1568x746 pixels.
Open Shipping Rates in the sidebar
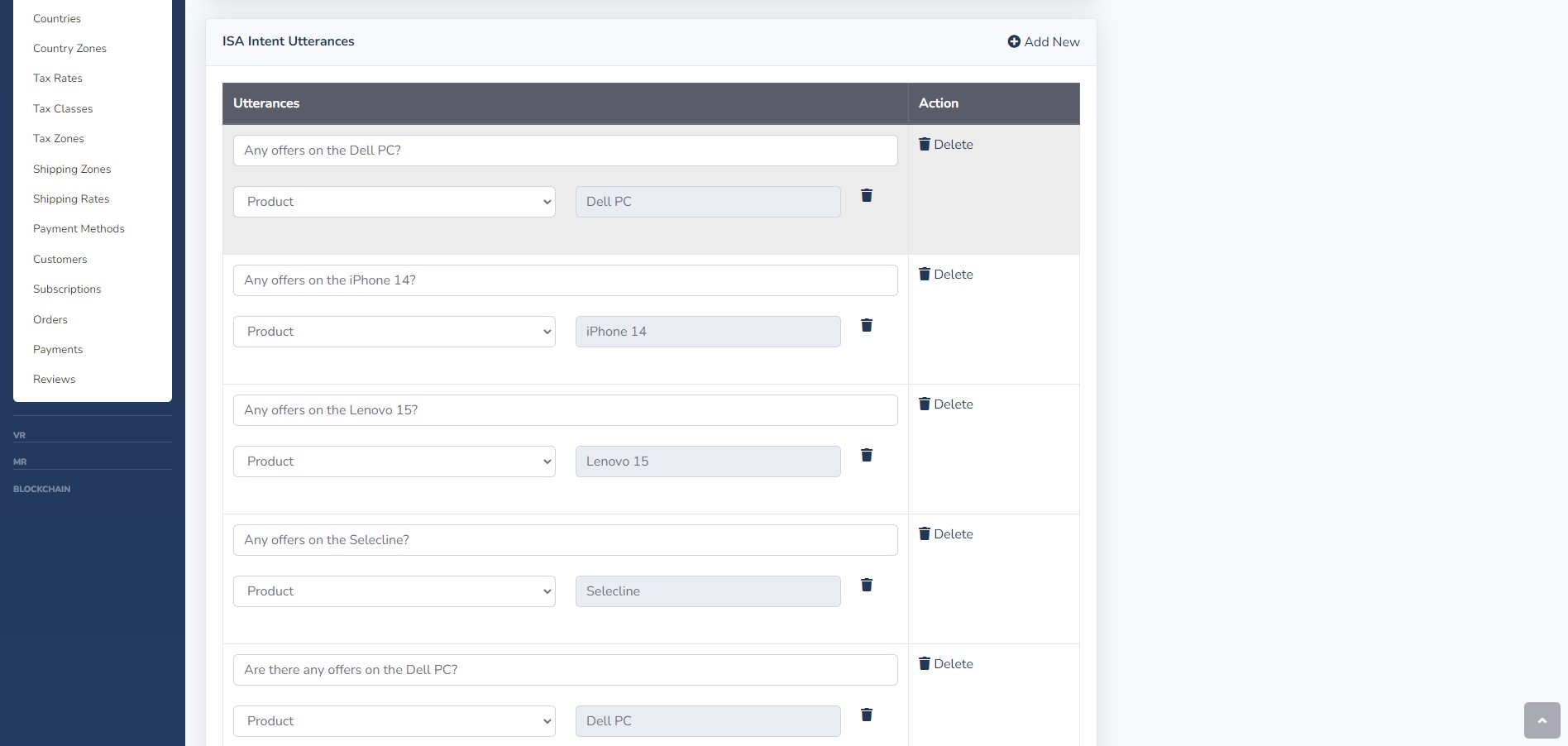click(x=71, y=198)
